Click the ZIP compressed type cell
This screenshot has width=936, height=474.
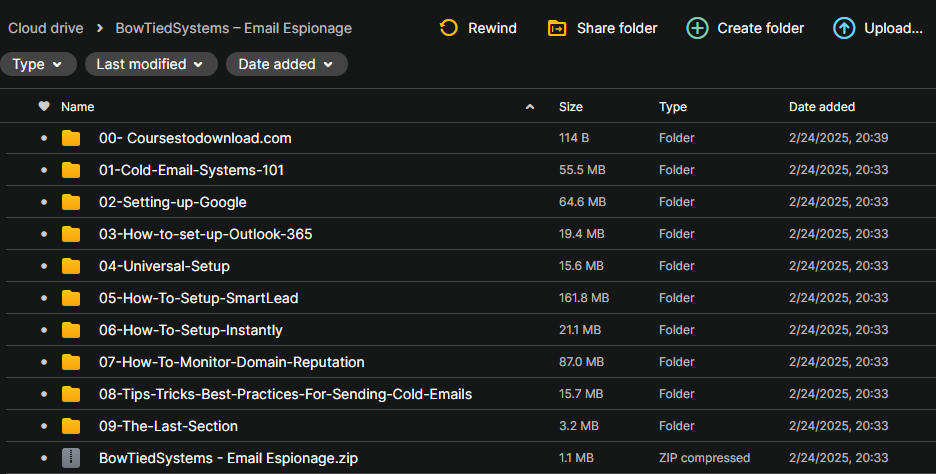click(704, 458)
